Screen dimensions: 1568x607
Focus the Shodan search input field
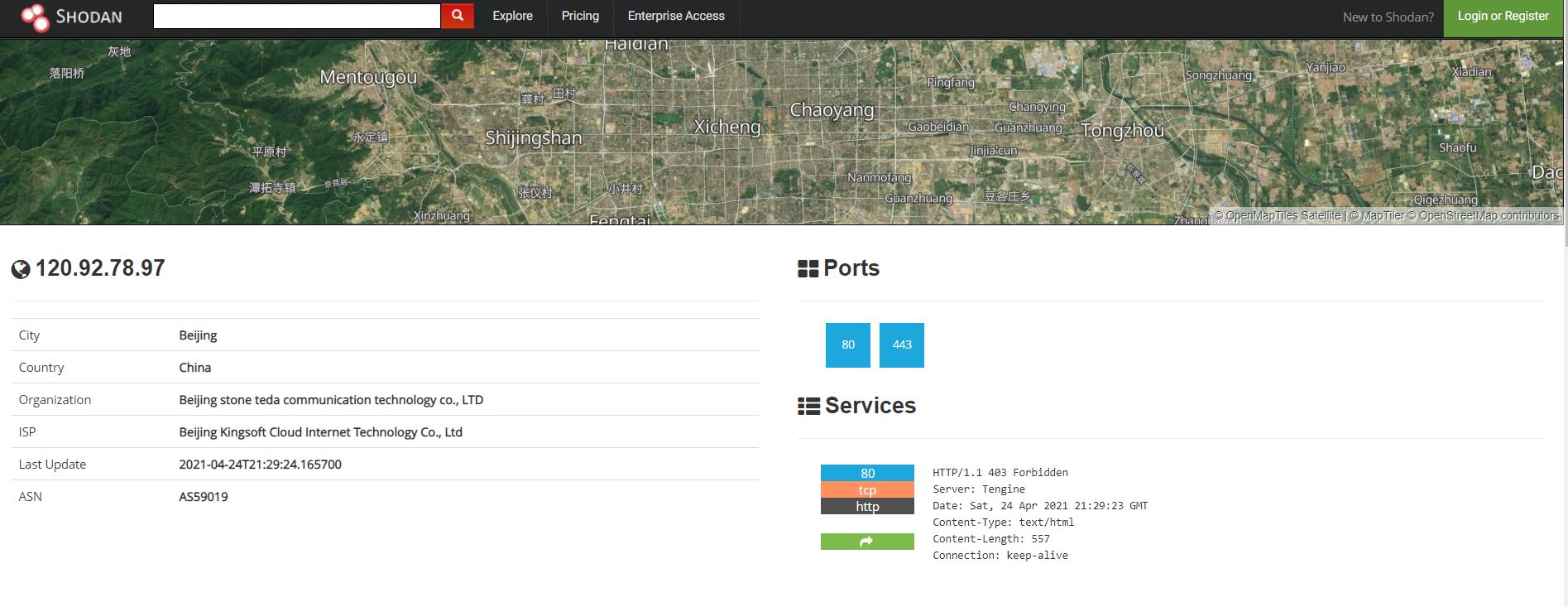click(297, 16)
